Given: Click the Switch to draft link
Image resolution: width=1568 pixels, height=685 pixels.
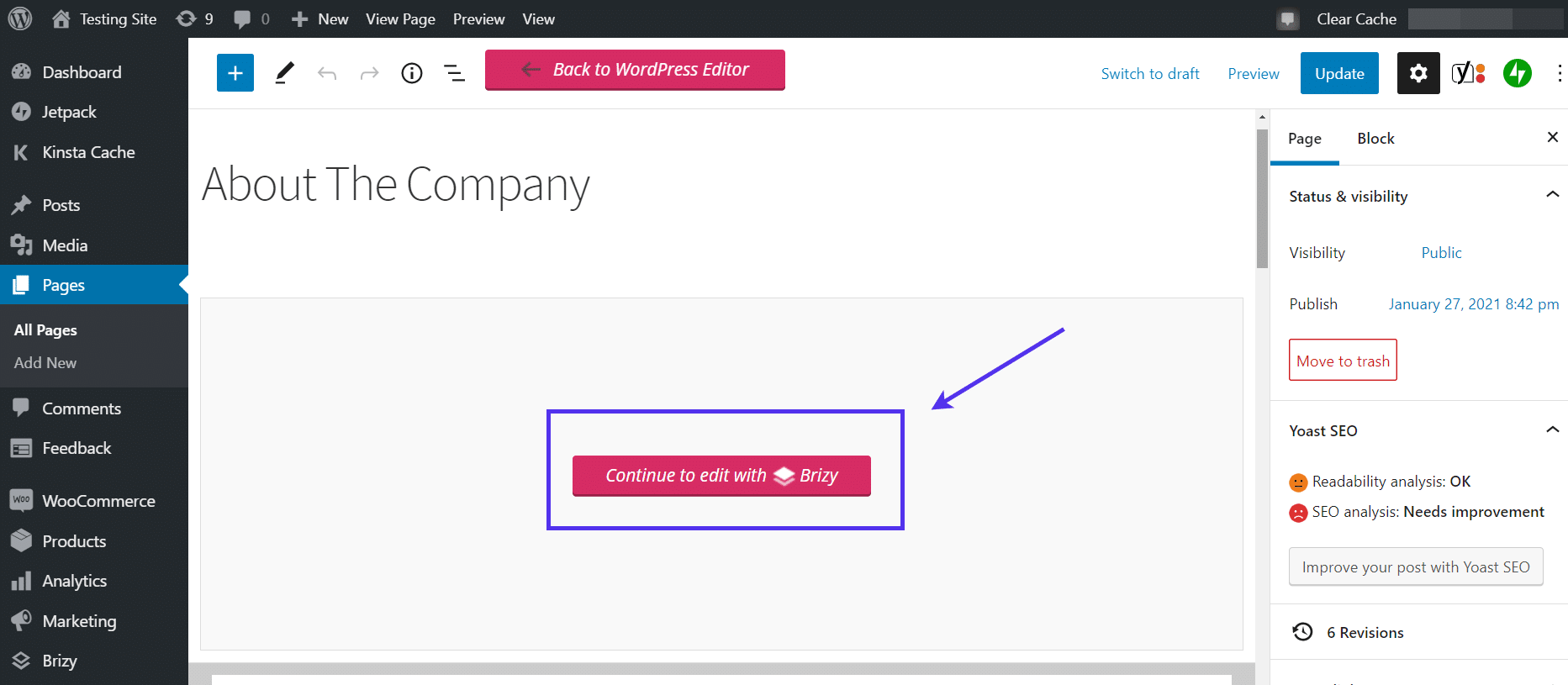Looking at the screenshot, I should coord(1150,74).
